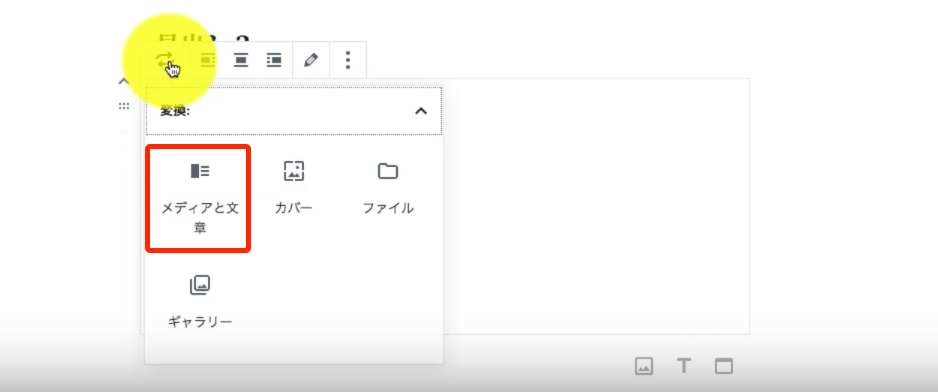Click the block transform (change type) icon

(165, 60)
